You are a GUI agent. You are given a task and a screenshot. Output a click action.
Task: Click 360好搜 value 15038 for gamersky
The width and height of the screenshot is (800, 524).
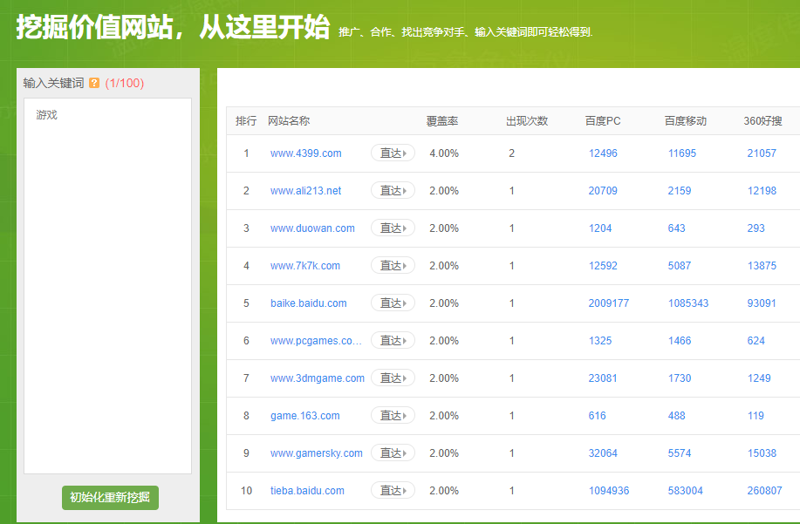coord(762,453)
